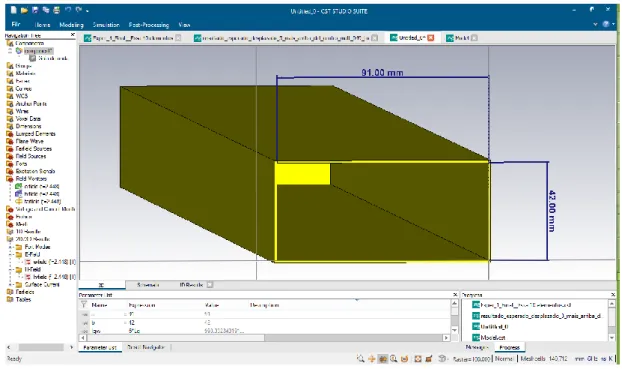Select Materials folder in navigation tree
622x369 pixels.
coord(25,73)
